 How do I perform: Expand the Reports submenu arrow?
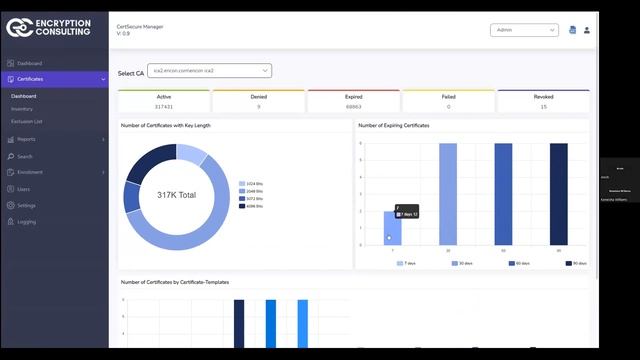[103, 140]
